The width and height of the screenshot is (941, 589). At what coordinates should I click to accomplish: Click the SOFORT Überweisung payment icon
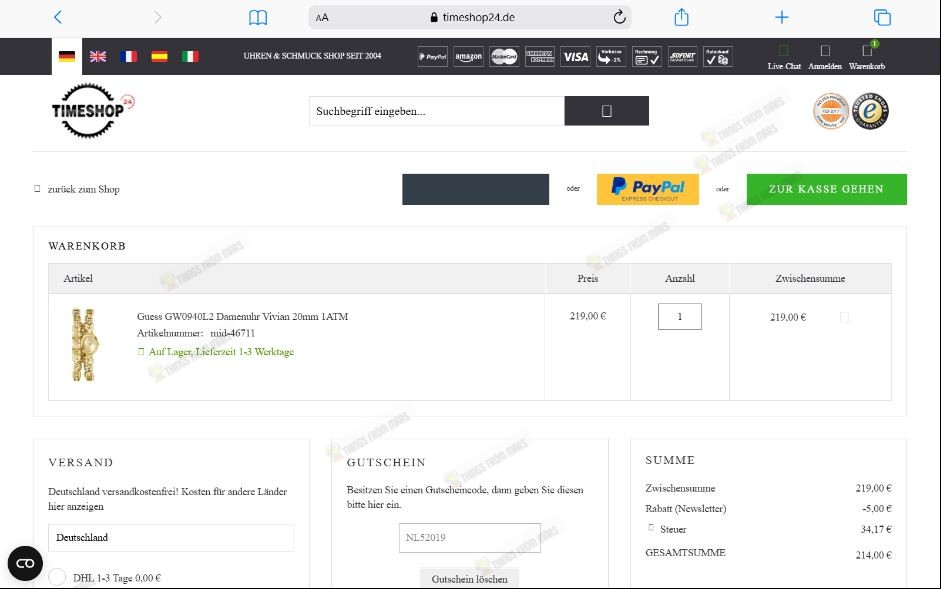coord(682,57)
